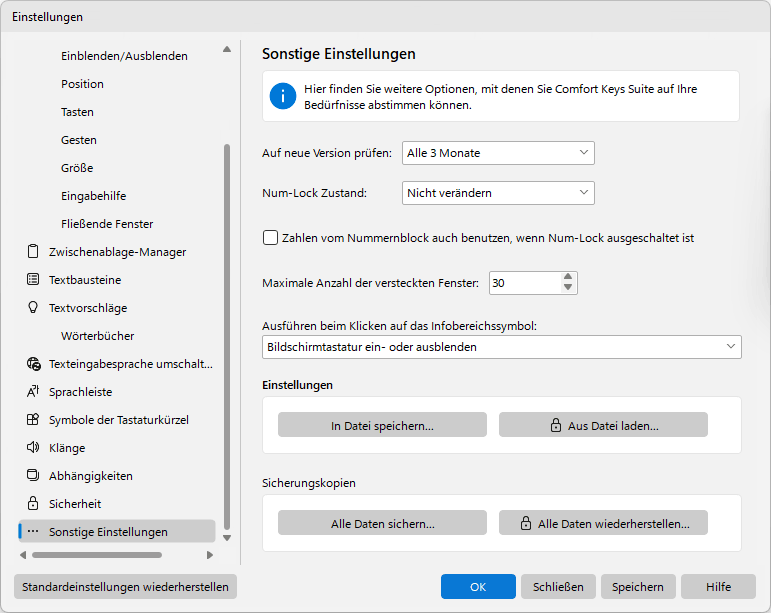Decrease the maximum hidden windows count
771x613 pixels.
568,288
